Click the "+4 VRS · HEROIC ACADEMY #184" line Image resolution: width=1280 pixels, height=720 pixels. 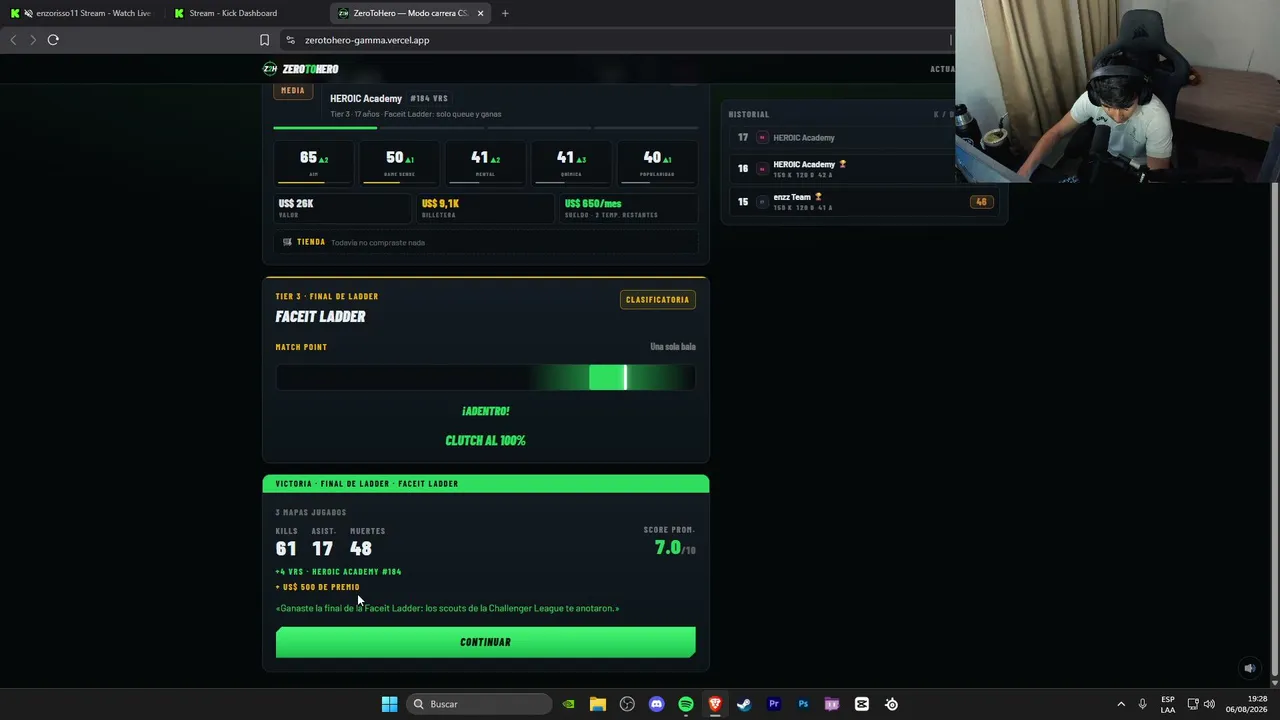338,572
